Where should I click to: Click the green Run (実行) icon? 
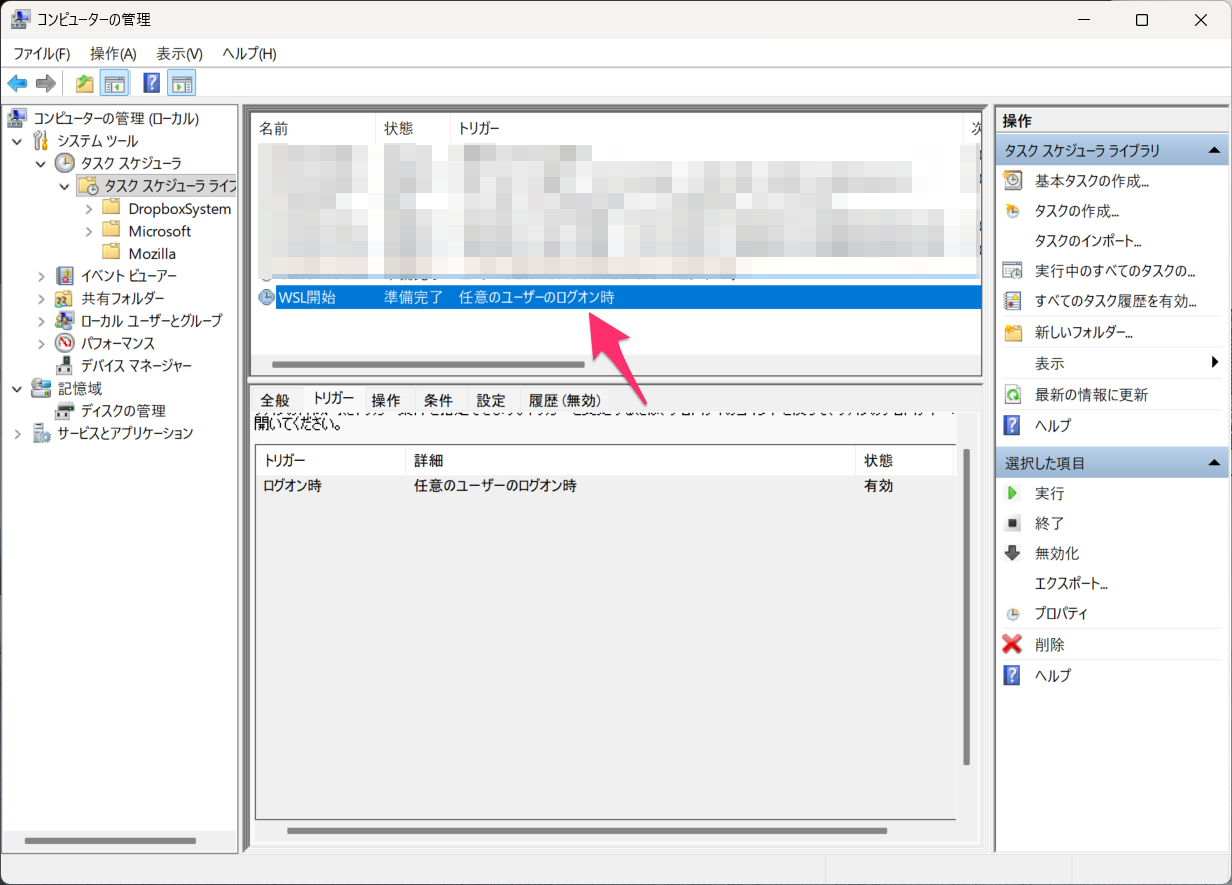[1012, 493]
